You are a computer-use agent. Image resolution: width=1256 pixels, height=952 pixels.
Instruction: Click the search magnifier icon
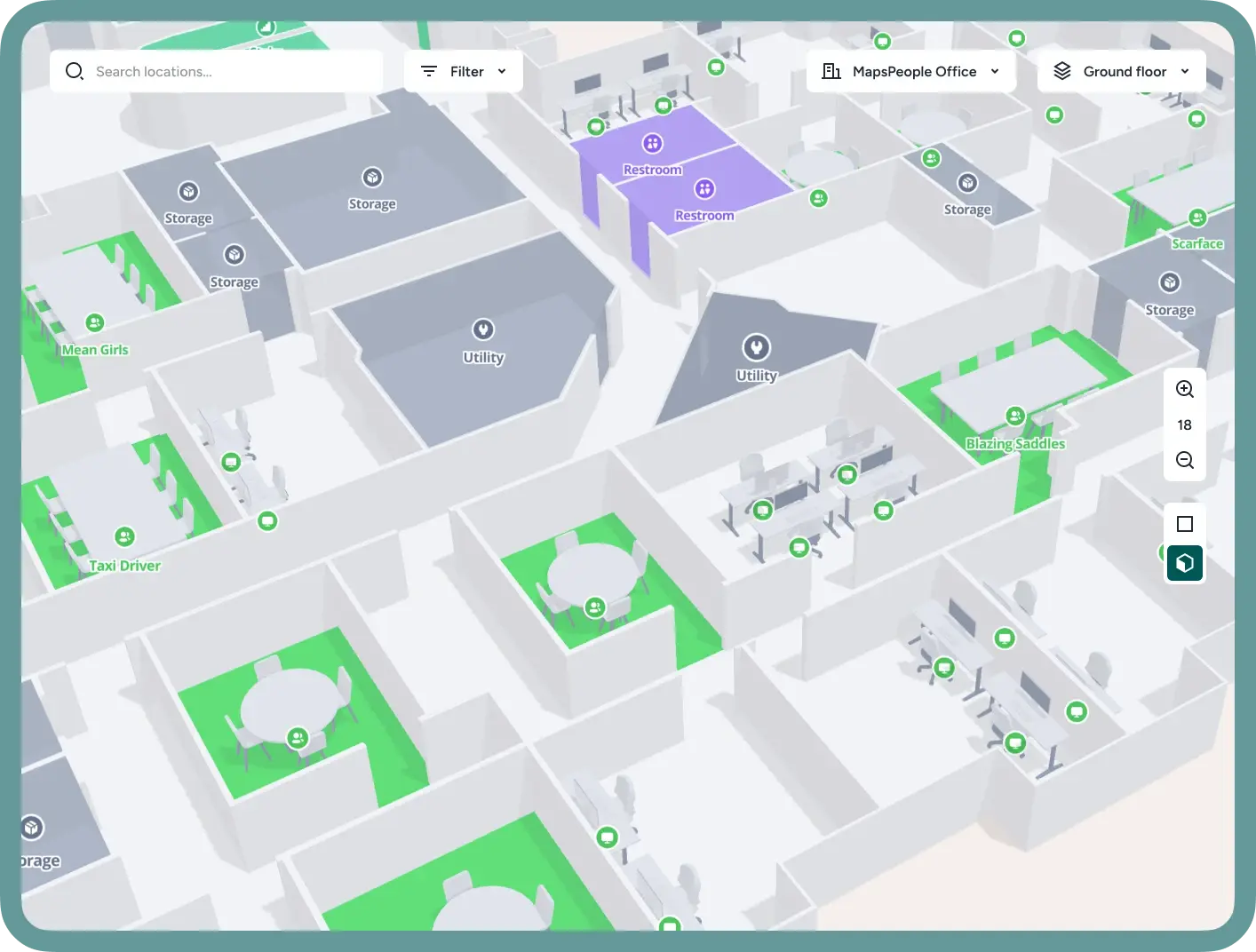pos(75,71)
